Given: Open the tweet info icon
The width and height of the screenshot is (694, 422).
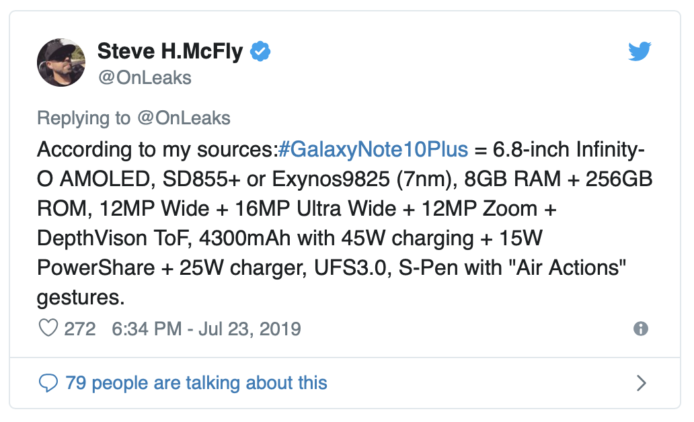Looking at the screenshot, I should click(x=641, y=329).
